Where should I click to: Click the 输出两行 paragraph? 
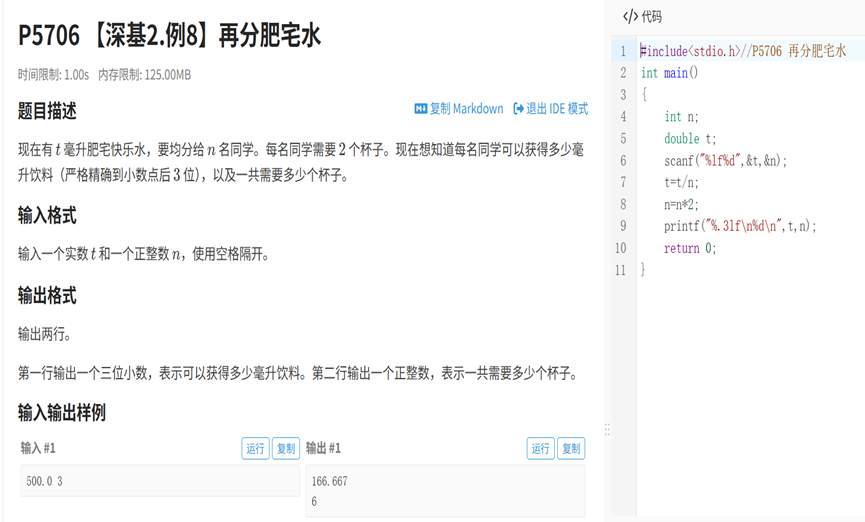(44, 334)
